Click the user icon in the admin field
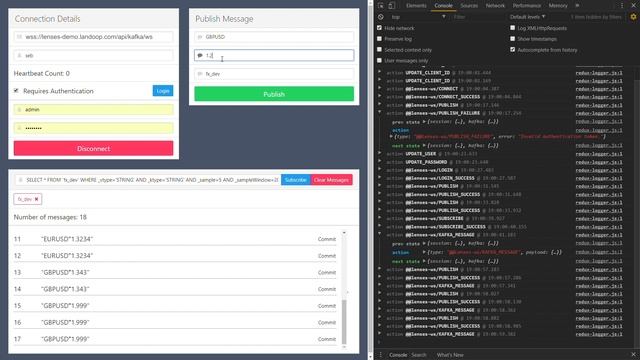Image resolution: width=640 pixels, height=360 pixels. point(19,110)
